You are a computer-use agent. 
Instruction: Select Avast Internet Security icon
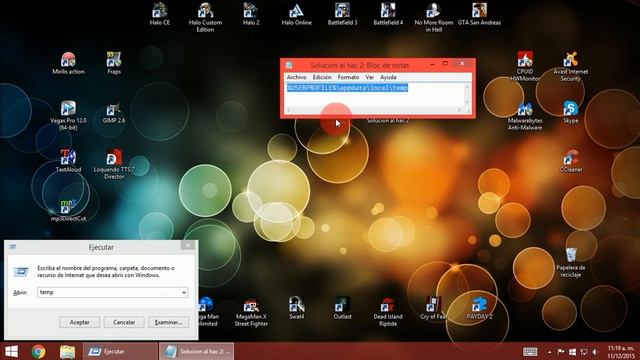pos(571,66)
